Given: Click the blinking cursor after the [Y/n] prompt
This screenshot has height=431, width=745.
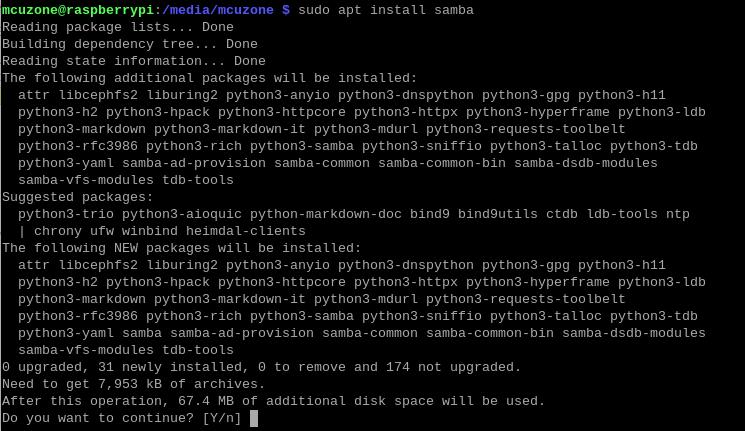Looking at the screenshot, I should [254, 418].
